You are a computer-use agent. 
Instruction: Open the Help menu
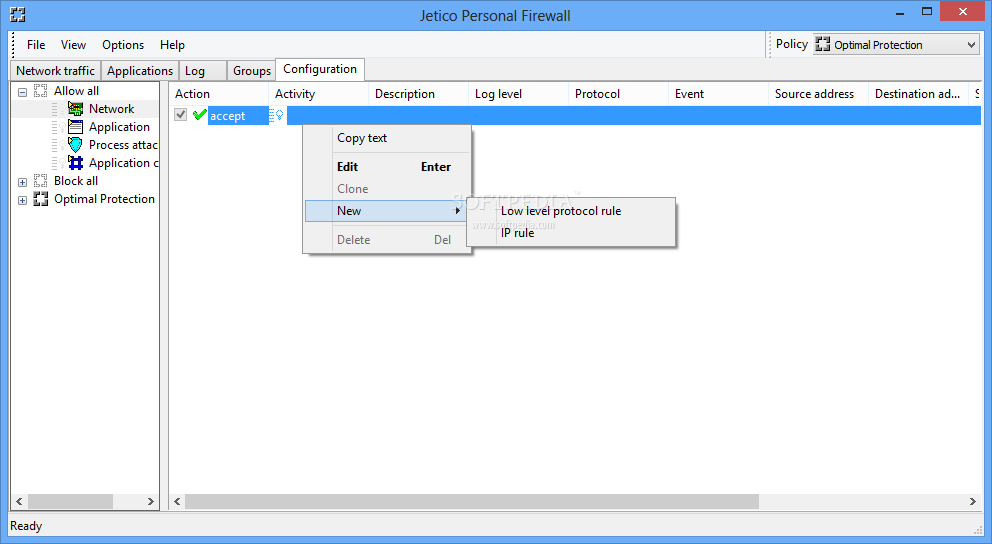click(x=172, y=45)
